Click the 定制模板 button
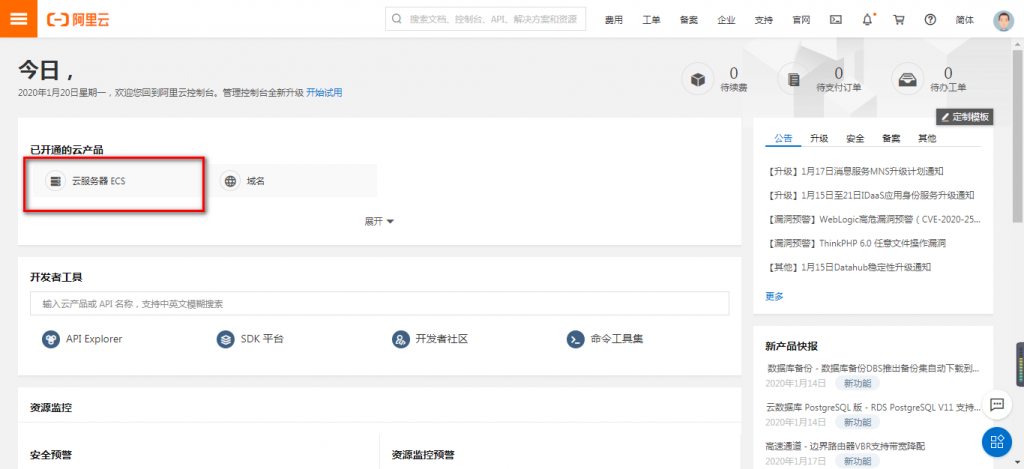Viewport: 1024px width, 469px height. point(965,117)
